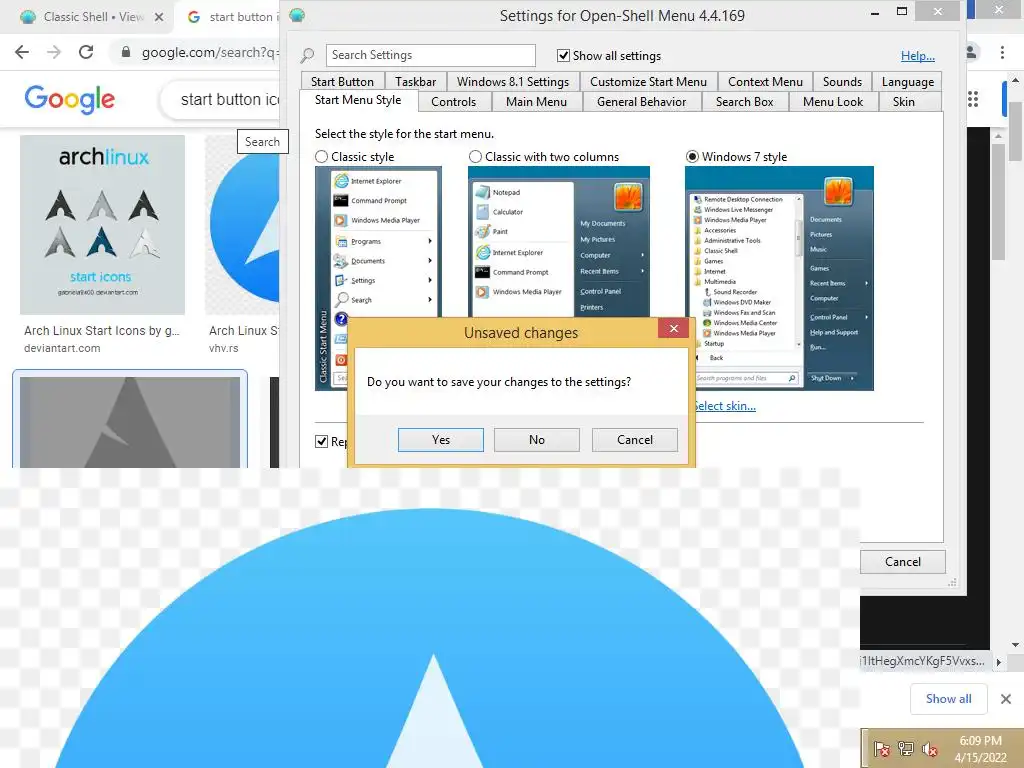
Task: Select Classic style radio button
Action: tap(321, 157)
